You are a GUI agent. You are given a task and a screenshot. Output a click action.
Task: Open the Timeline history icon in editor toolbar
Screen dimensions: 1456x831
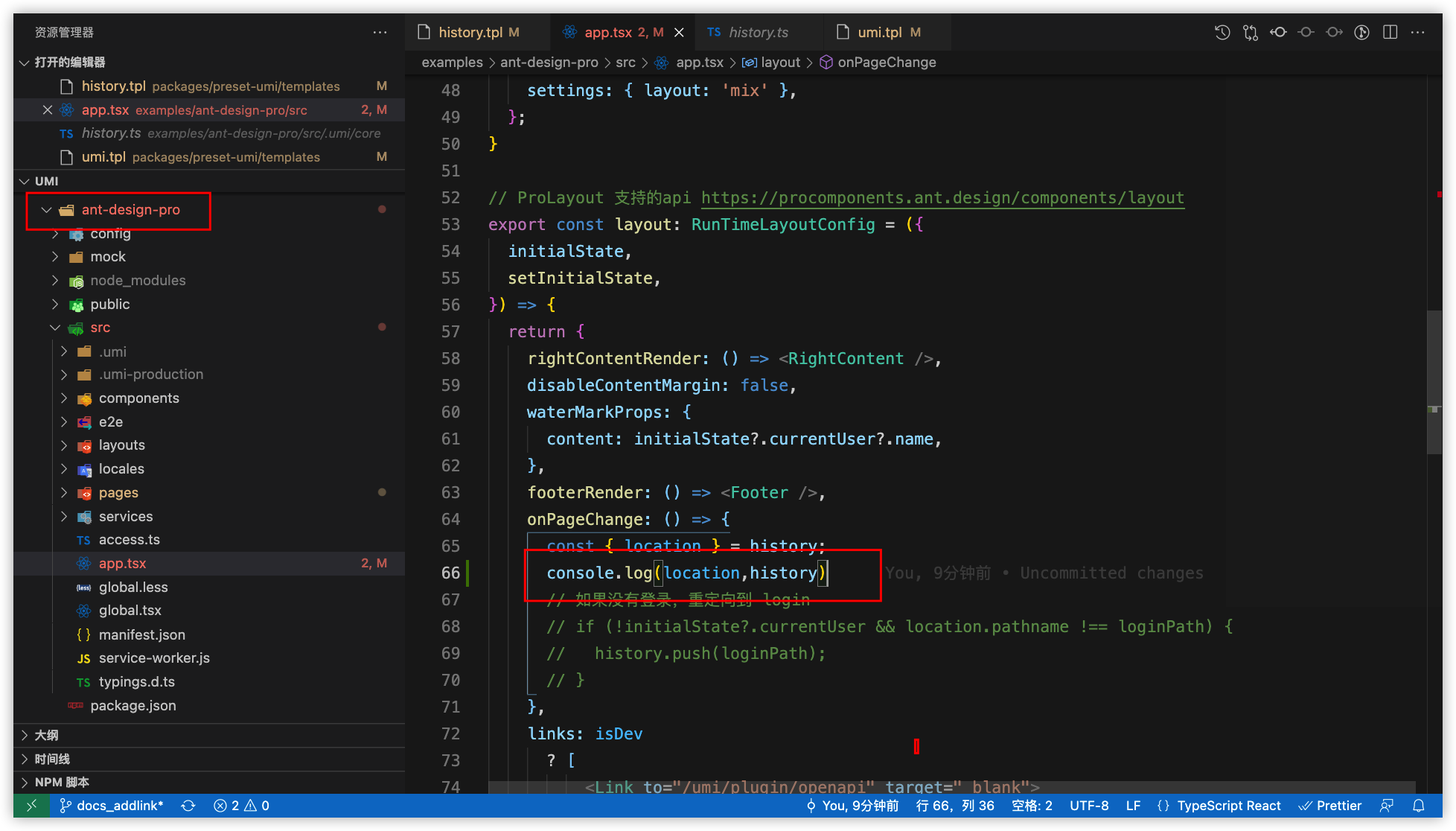click(x=1222, y=32)
